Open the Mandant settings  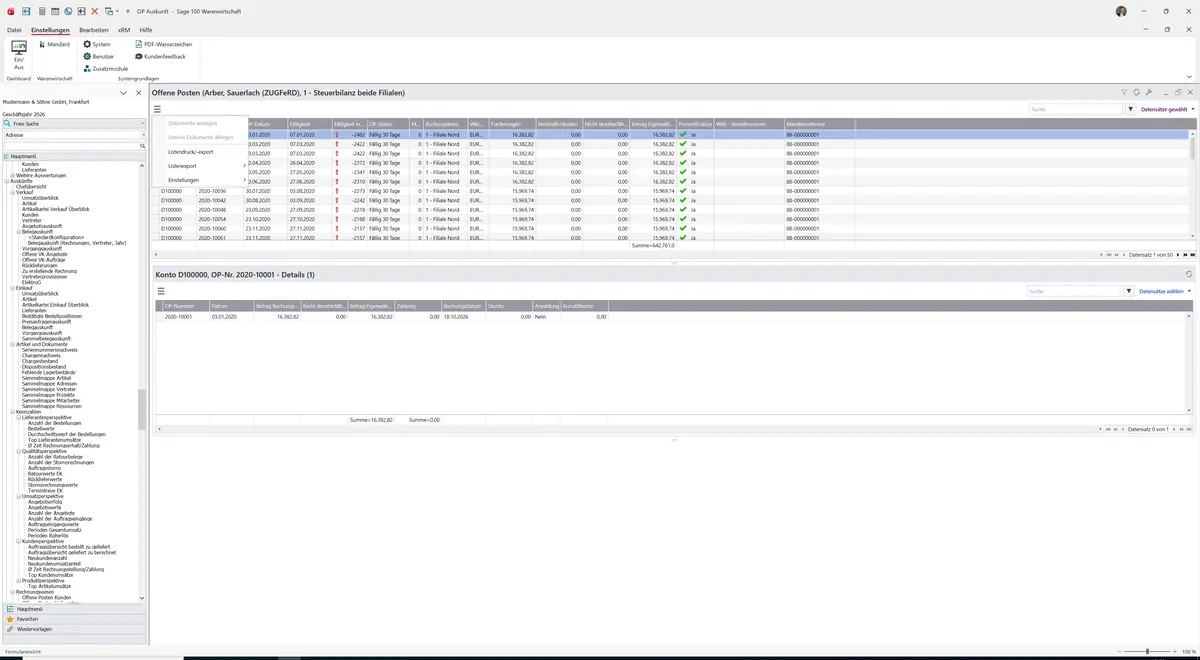[53, 44]
